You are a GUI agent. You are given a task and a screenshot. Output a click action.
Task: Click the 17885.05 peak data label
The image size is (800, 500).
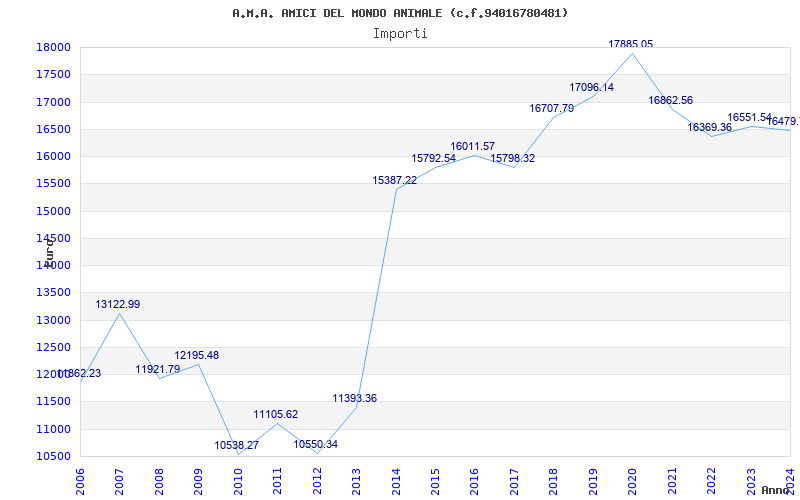pyautogui.click(x=630, y=44)
